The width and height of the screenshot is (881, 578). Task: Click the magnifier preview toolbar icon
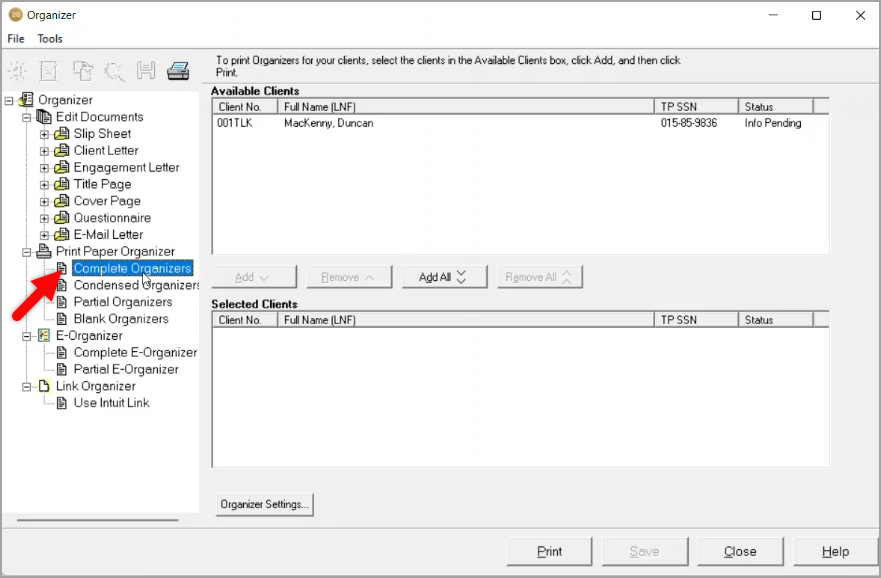pos(115,71)
